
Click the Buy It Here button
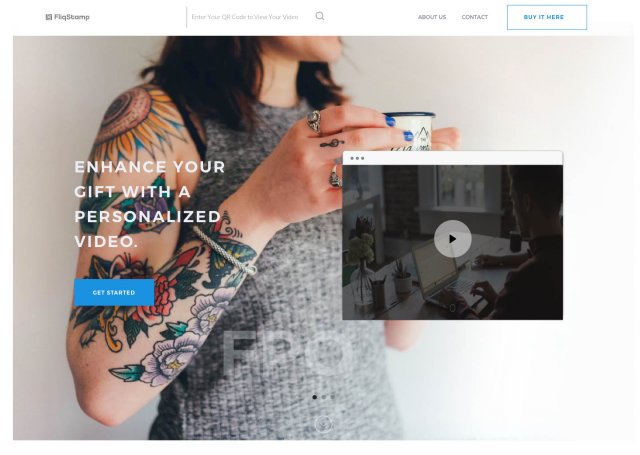coord(547,17)
